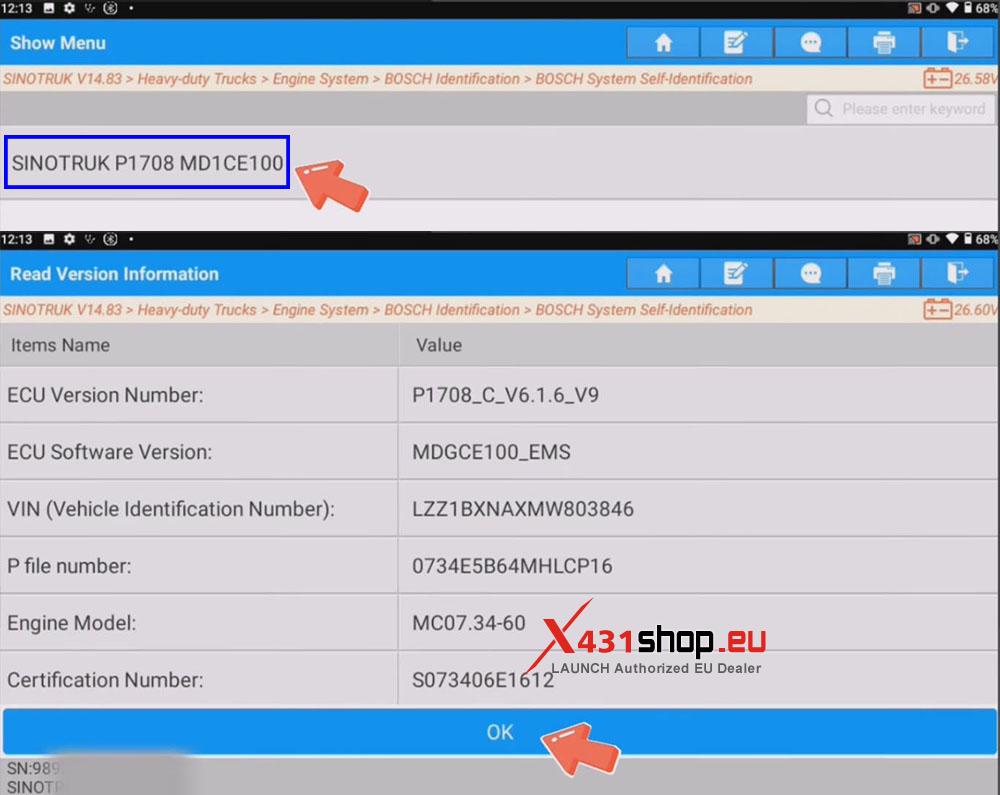Click the Show Menu title
This screenshot has width=1000, height=795.
point(58,43)
